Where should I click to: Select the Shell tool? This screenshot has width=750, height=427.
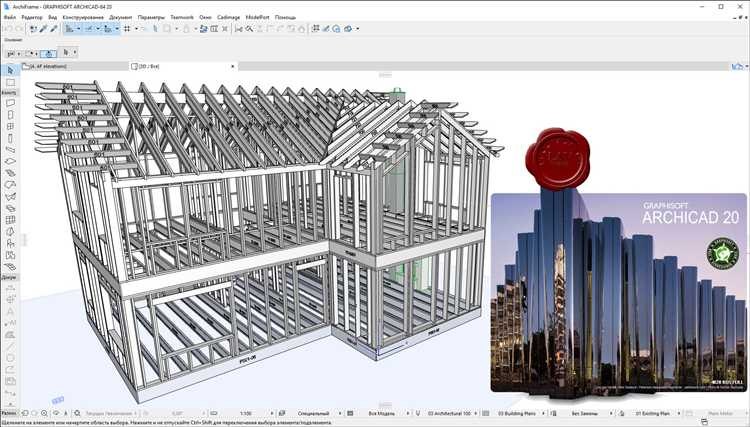[x=10, y=197]
